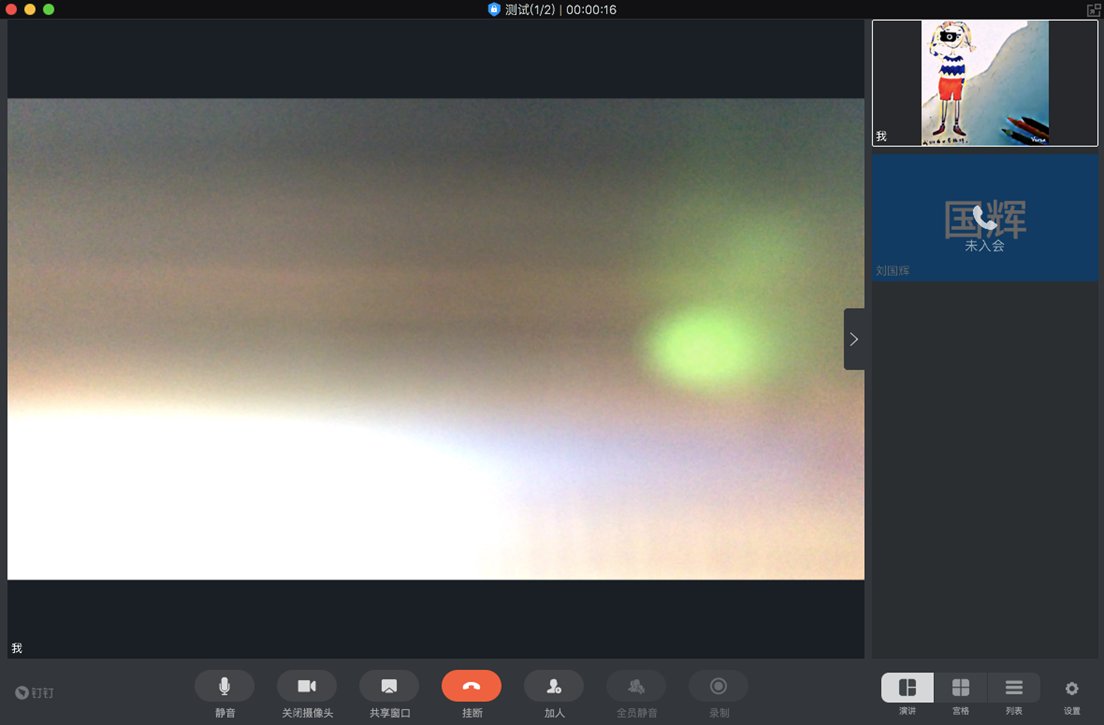The width and height of the screenshot is (1104, 725).
Task: Click the DingTalk 钉钉 logo
Action: click(x=35, y=693)
